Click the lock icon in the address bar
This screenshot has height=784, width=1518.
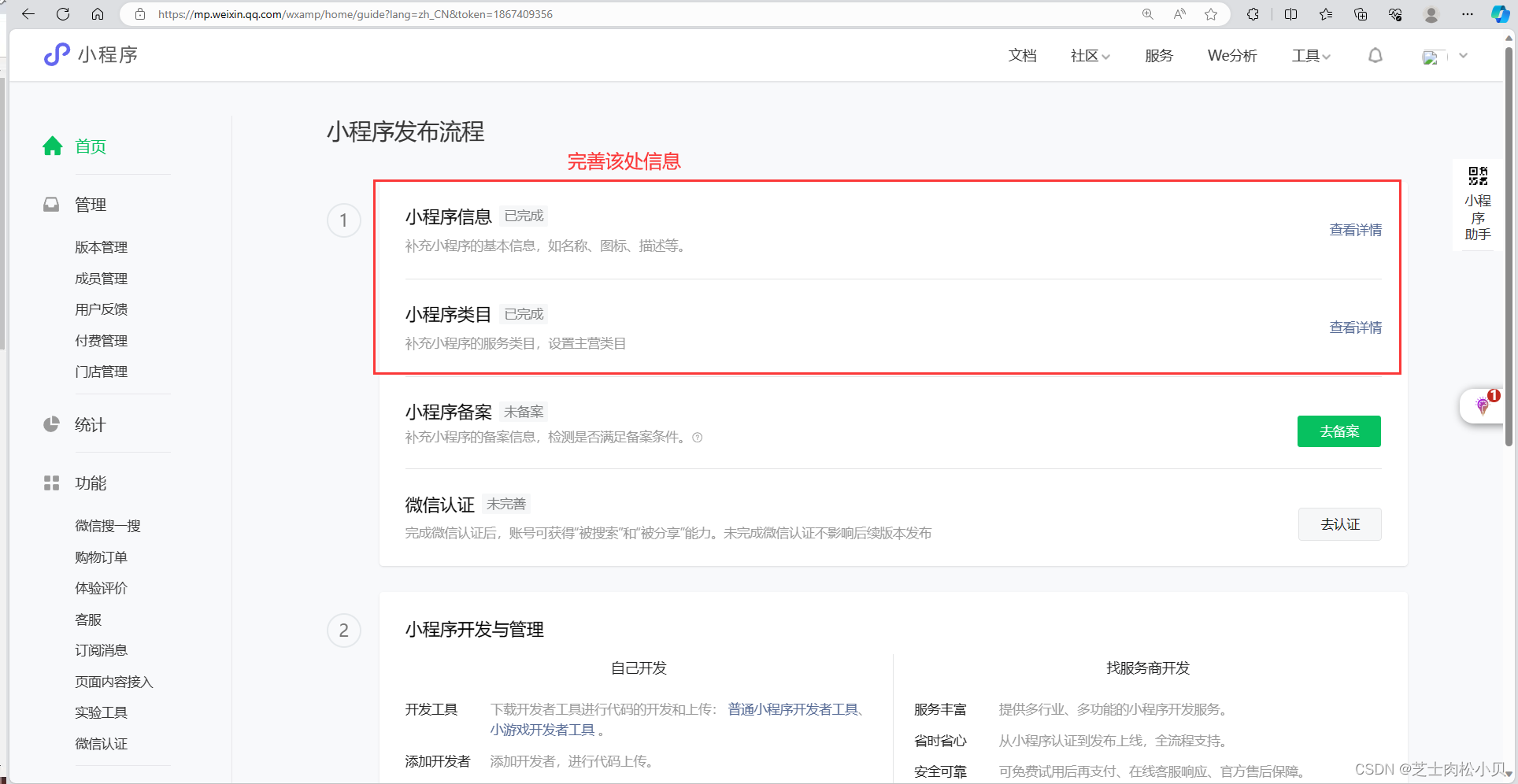click(x=140, y=14)
